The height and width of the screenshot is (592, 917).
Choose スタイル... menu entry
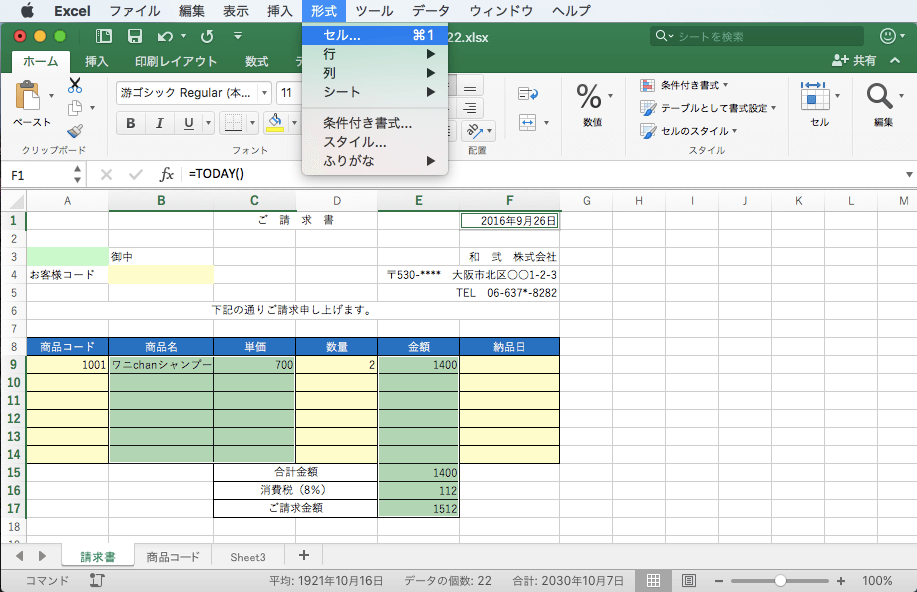point(375,142)
